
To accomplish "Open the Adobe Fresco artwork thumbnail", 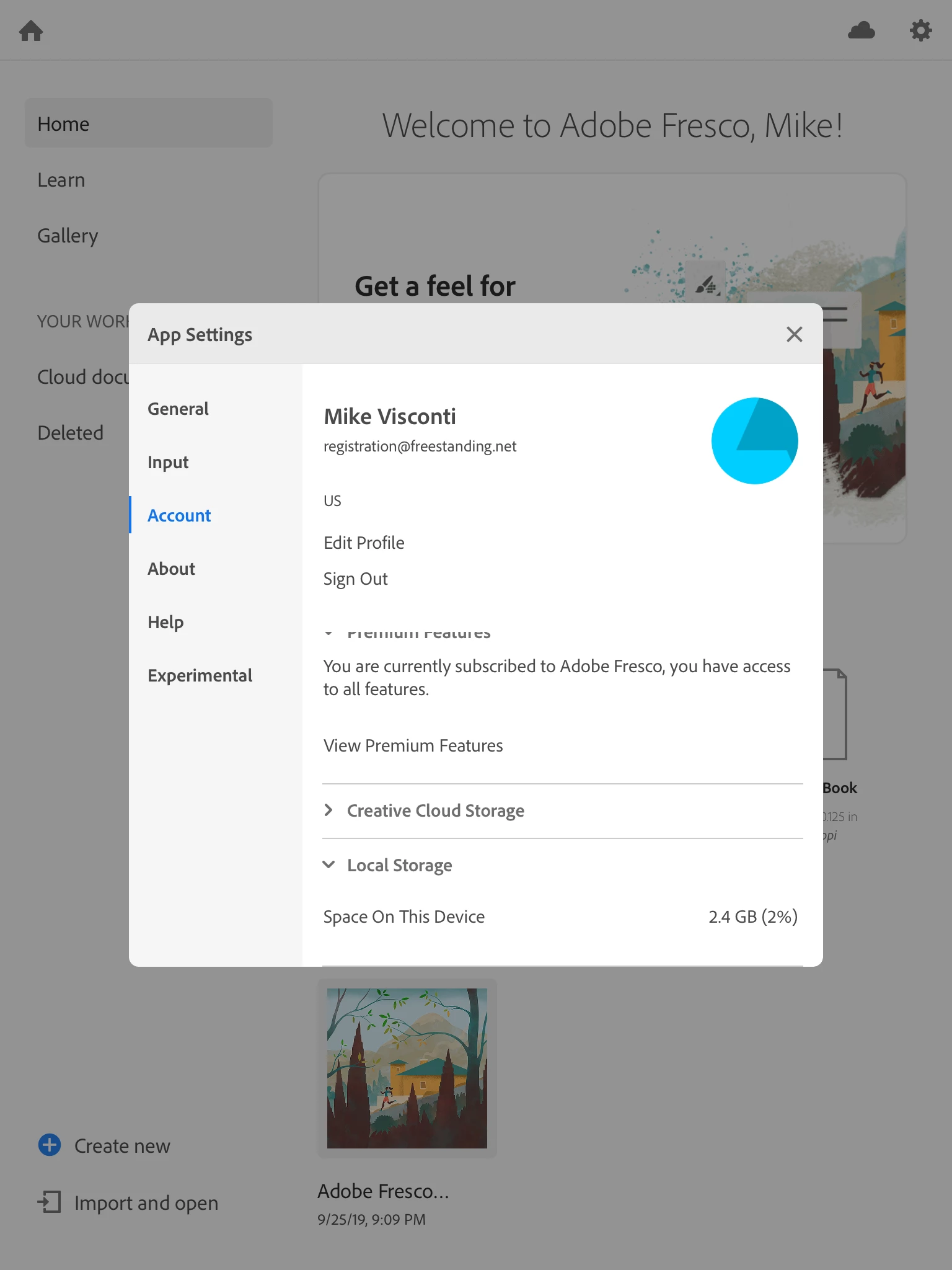I will click(407, 1068).
